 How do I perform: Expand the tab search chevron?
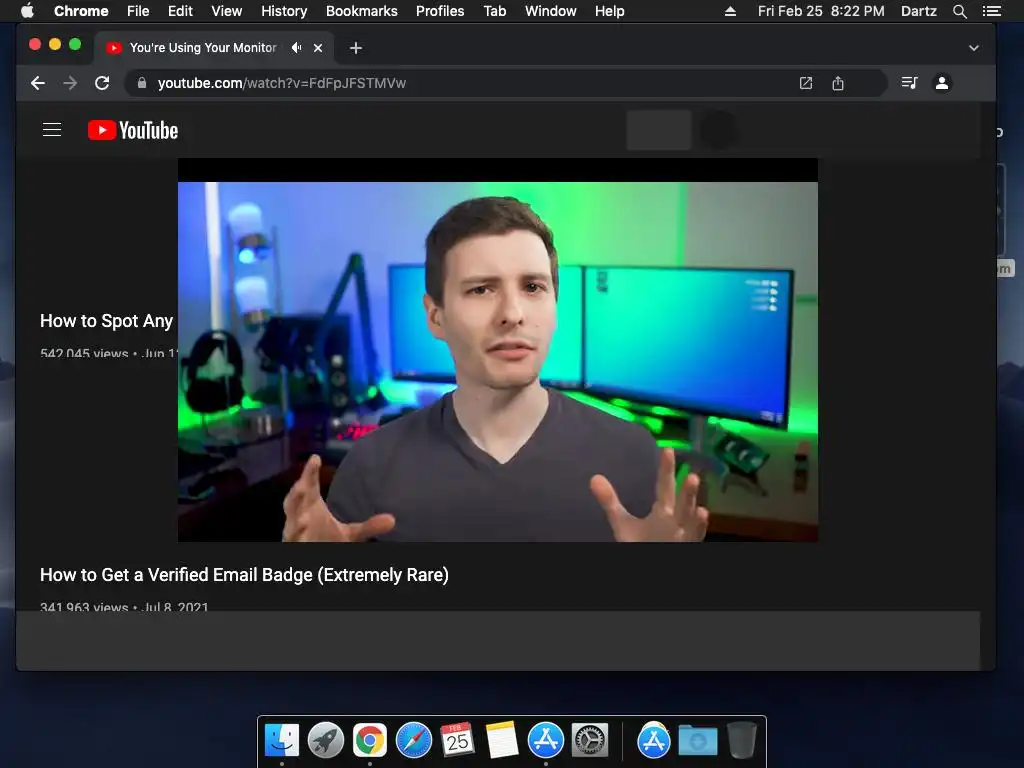click(974, 48)
